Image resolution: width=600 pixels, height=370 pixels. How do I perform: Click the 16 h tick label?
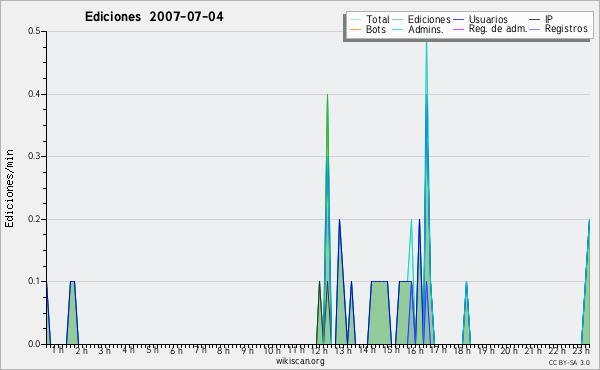click(414, 350)
